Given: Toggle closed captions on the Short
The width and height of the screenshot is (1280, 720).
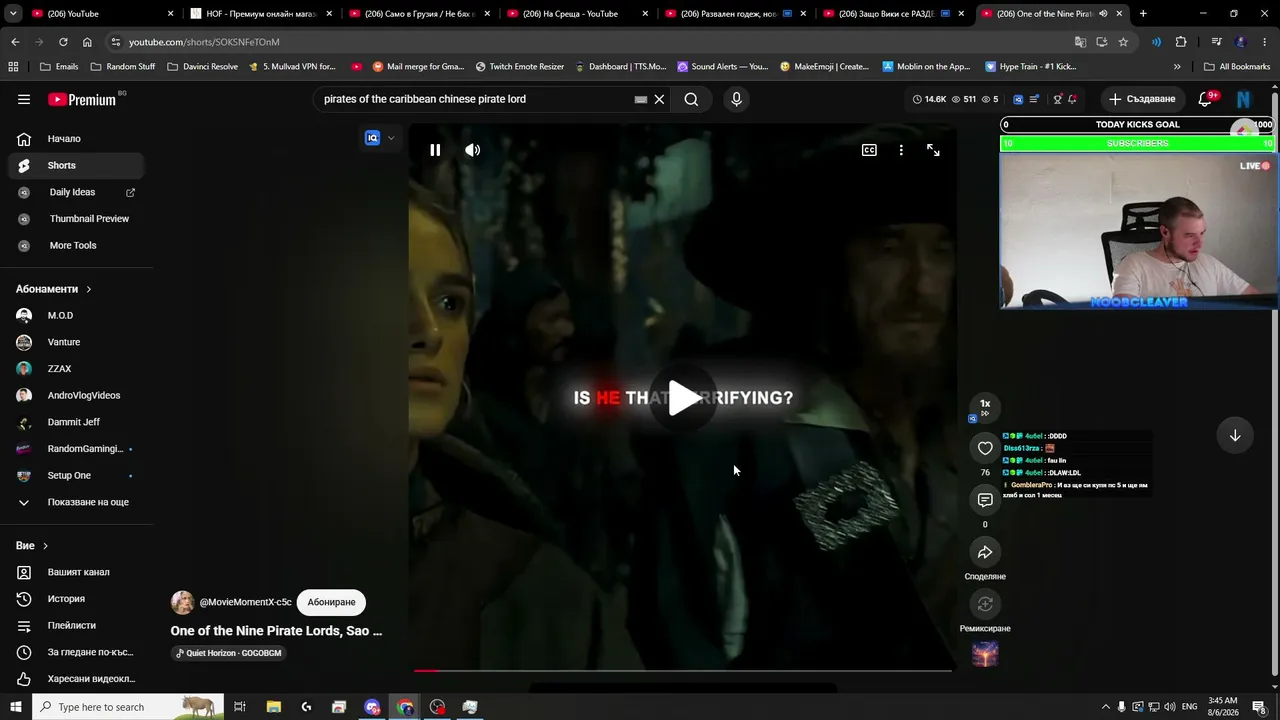Looking at the screenshot, I should 869,150.
